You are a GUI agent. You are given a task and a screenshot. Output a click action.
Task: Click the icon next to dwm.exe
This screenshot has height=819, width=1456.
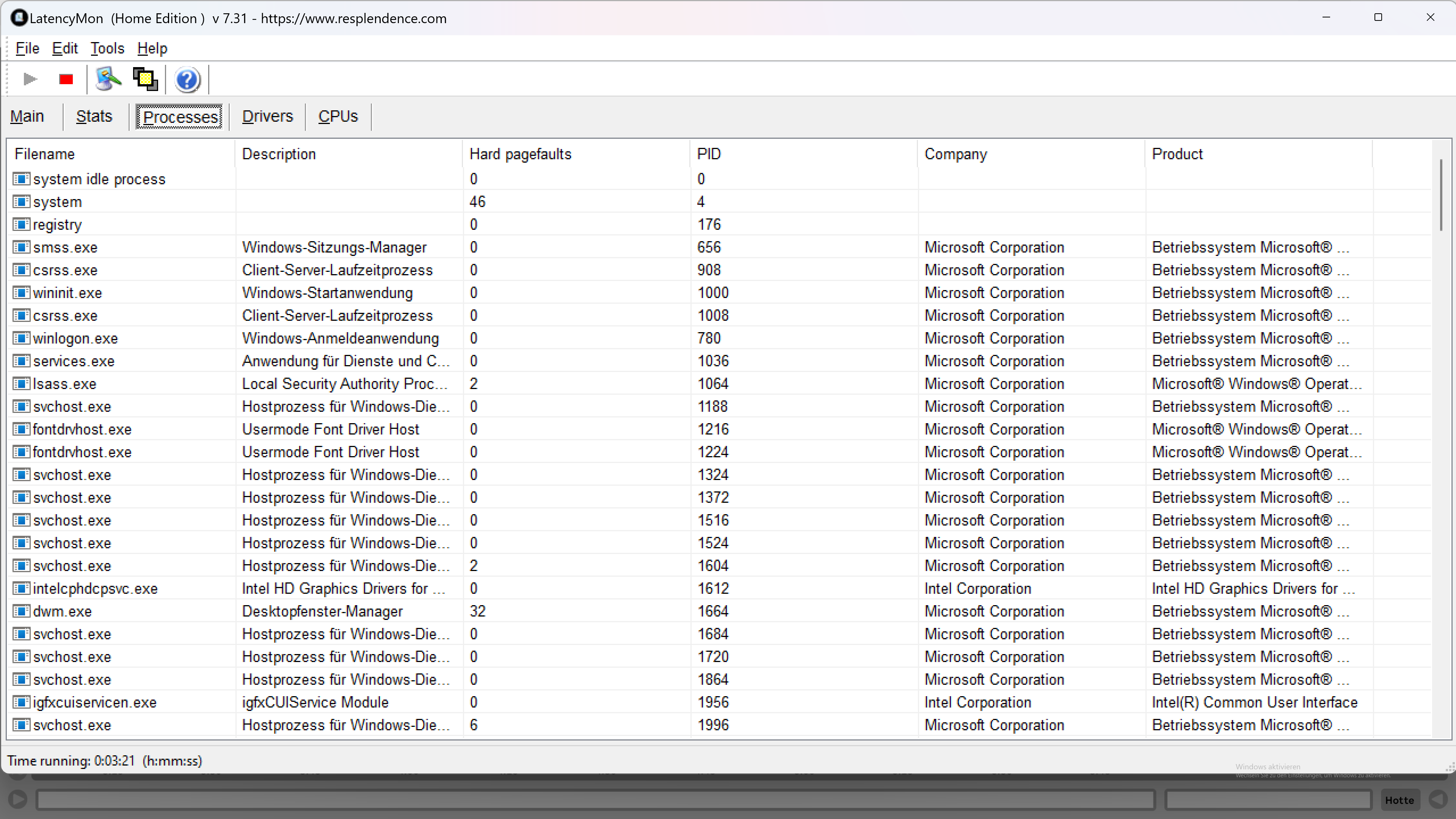click(22, 611)
